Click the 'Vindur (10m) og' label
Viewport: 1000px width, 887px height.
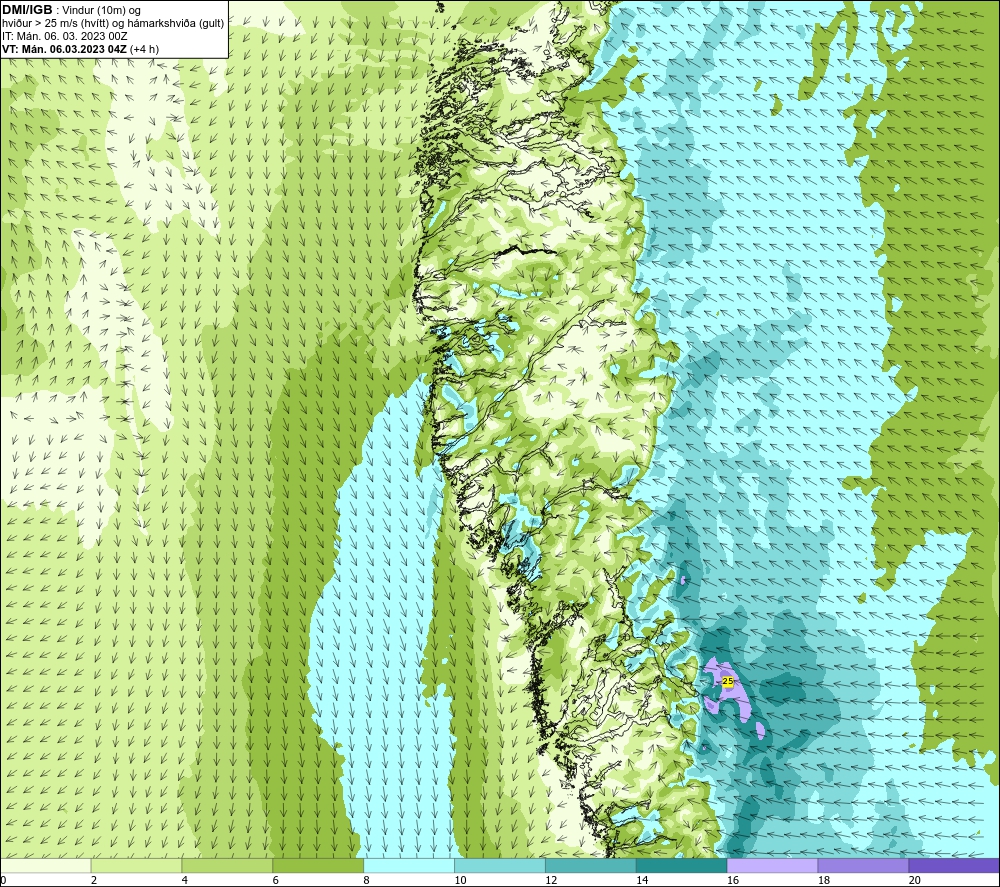click(101, 10)
